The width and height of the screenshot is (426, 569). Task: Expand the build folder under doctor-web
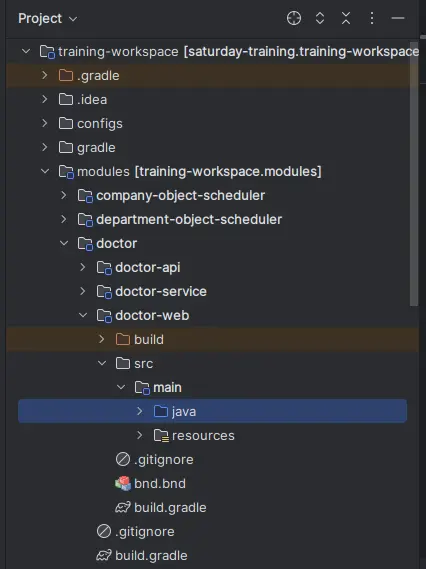[102, 339]
